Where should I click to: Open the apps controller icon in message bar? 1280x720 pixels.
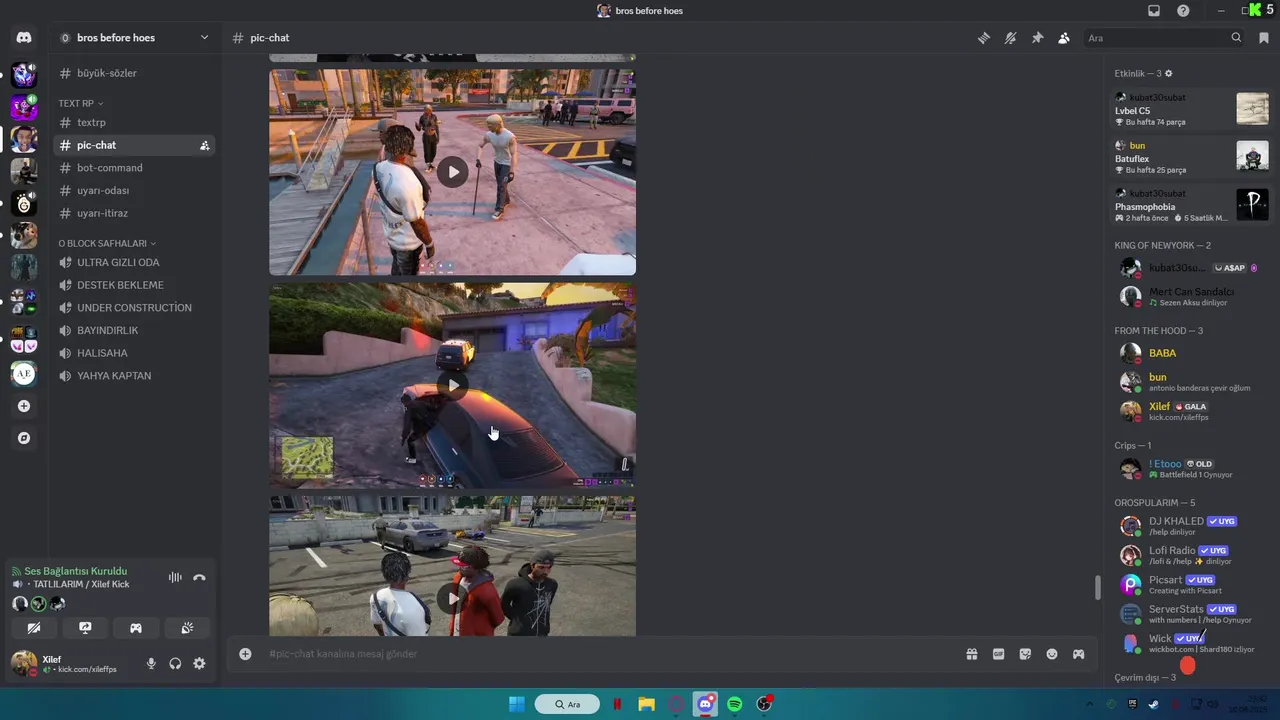[1079, 654]
